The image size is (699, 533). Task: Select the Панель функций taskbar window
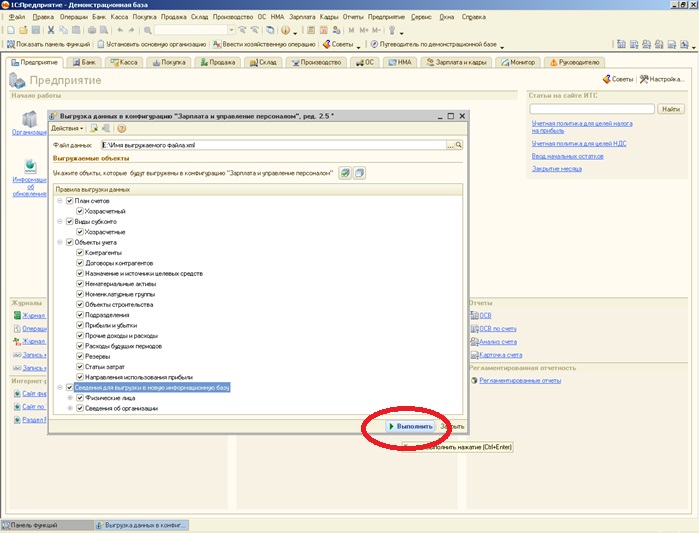pos(47,525)
